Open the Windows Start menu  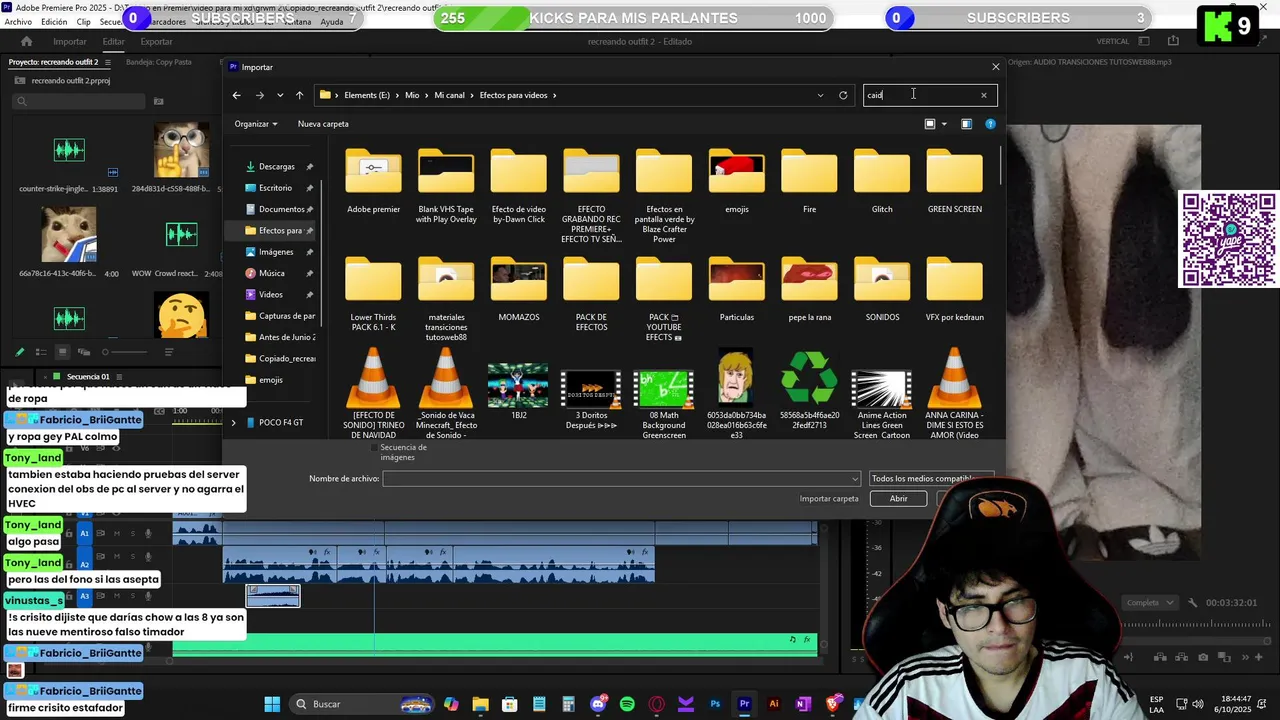click(x=272, y=704)
